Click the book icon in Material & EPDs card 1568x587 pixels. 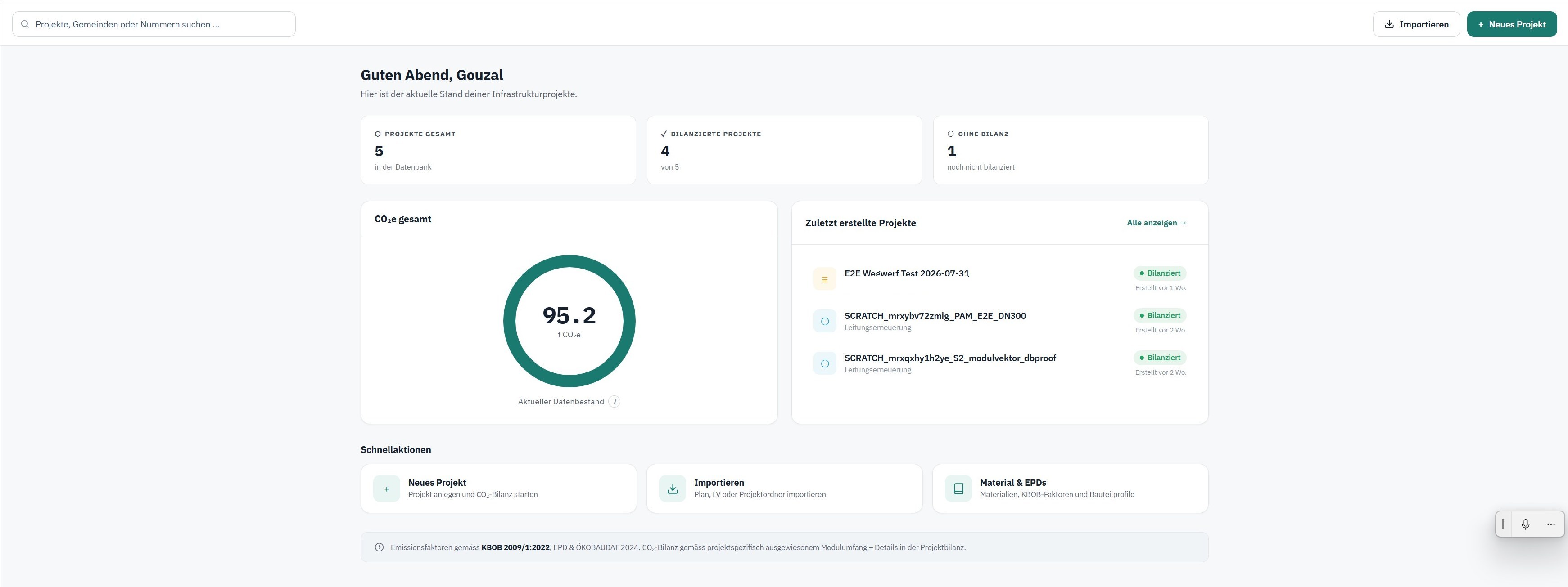pos(958,488)
